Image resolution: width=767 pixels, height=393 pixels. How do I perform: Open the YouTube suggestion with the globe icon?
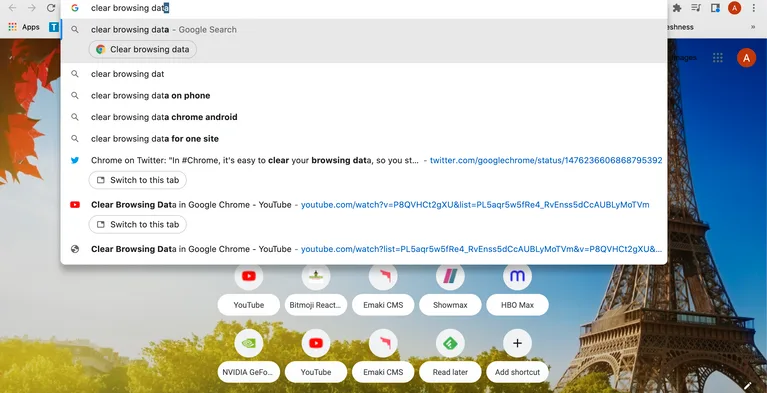(x=364, y=249)
